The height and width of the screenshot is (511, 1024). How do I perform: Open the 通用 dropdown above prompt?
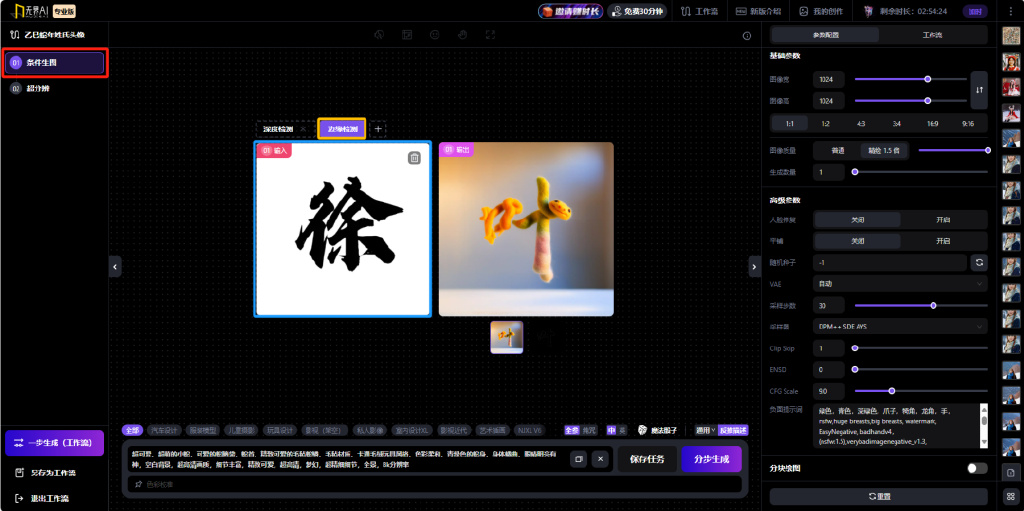pyautogui.click(x=705, y=430)
